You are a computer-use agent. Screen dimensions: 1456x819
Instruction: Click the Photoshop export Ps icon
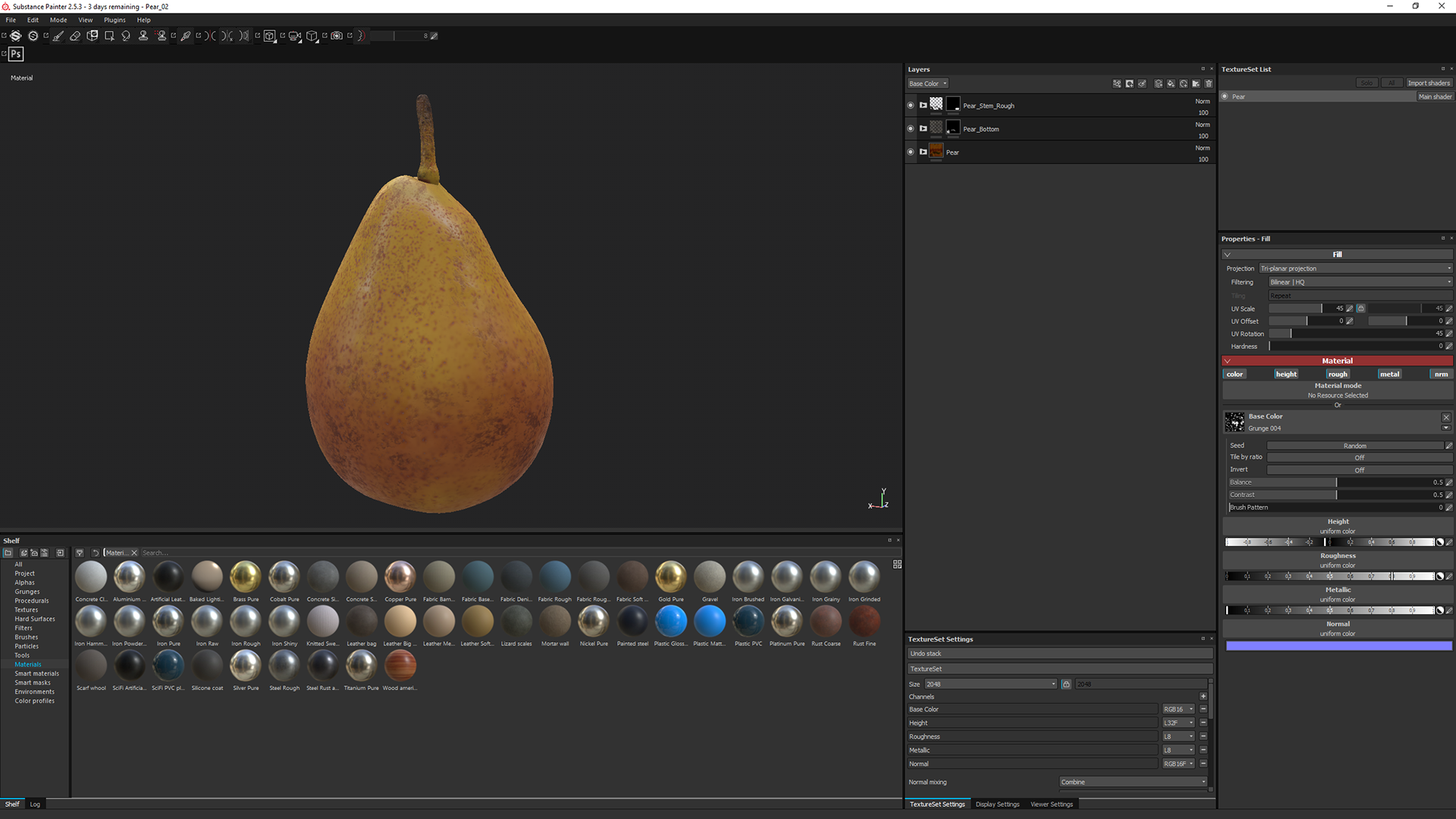pyautogui.click(x=16, y=54)
